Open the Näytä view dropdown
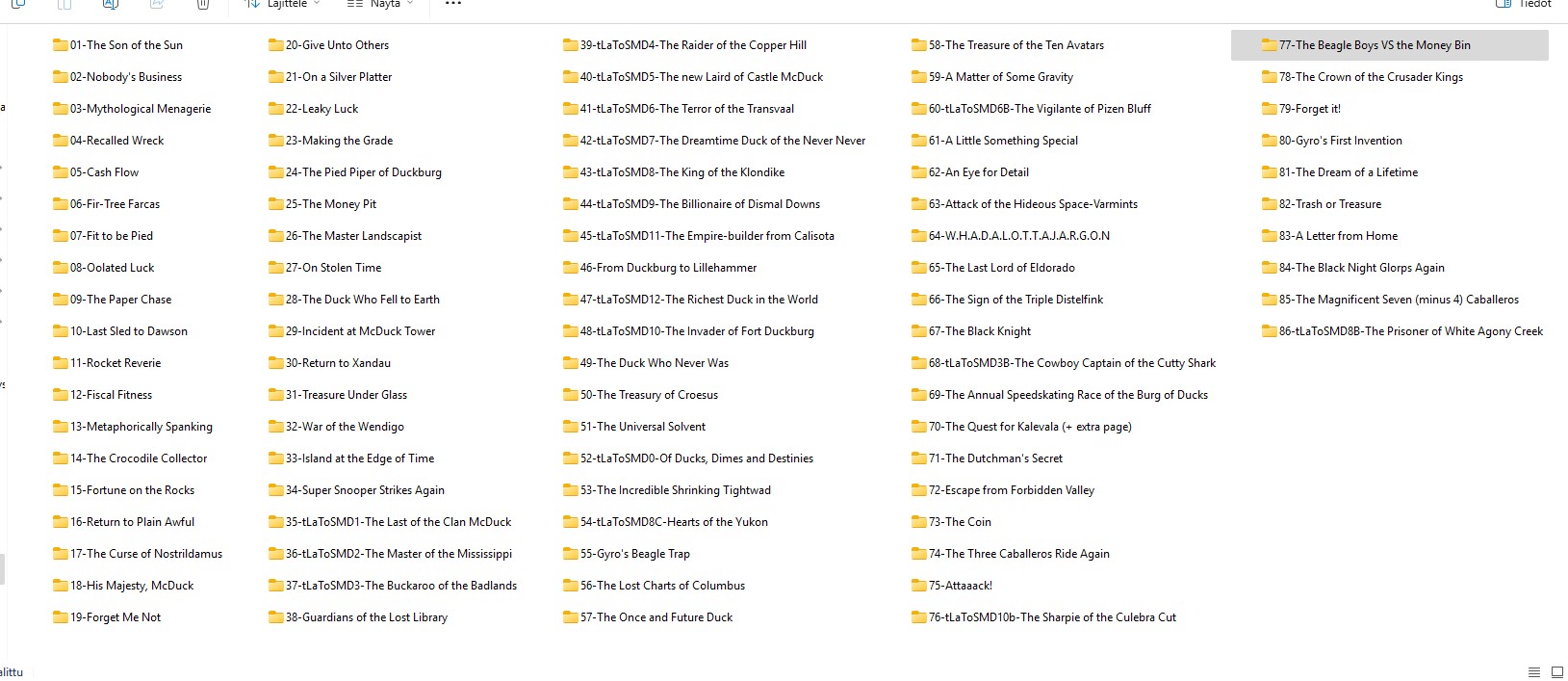Screen dimensions: 1568x681 [380, 4]
